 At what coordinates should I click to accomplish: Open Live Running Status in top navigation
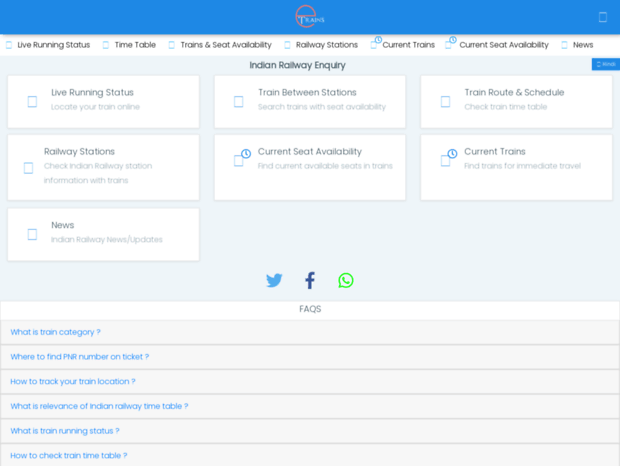54,45
